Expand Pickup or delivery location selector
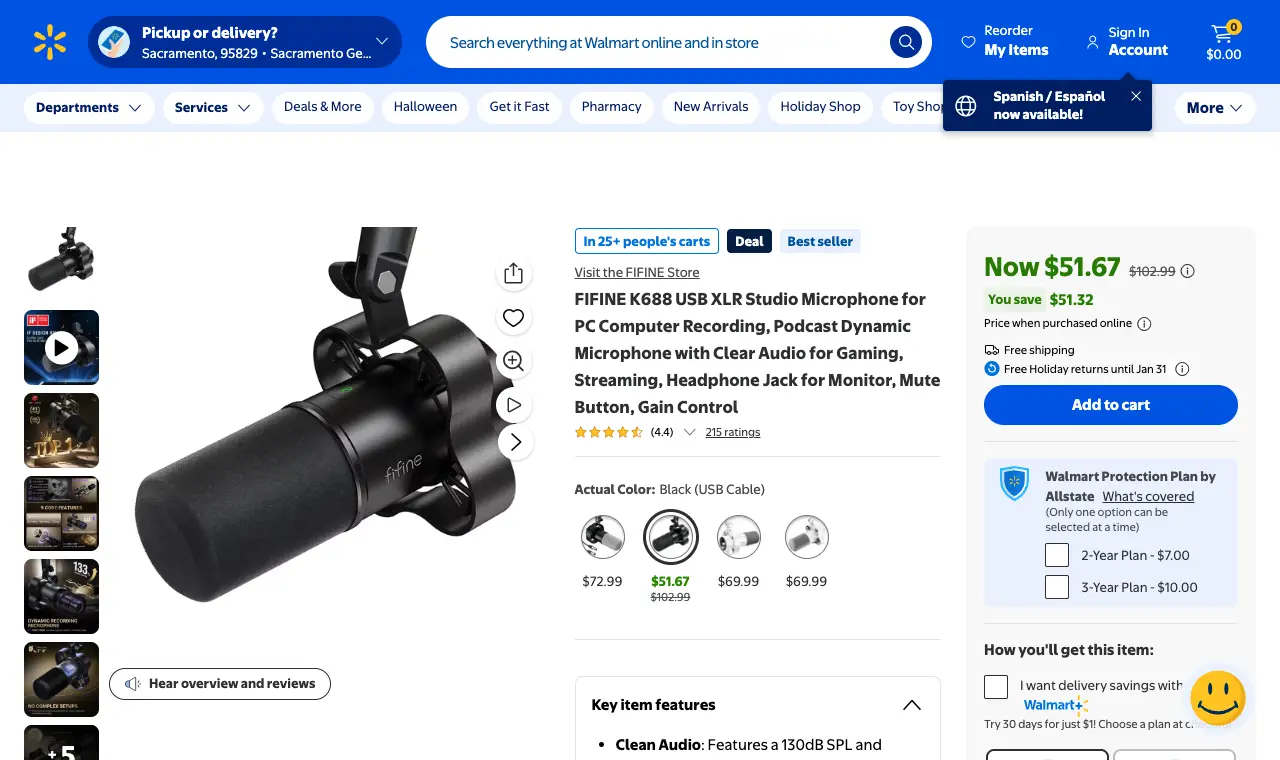The width and height of the screenshot is (1280, 760). pos(245,42)
